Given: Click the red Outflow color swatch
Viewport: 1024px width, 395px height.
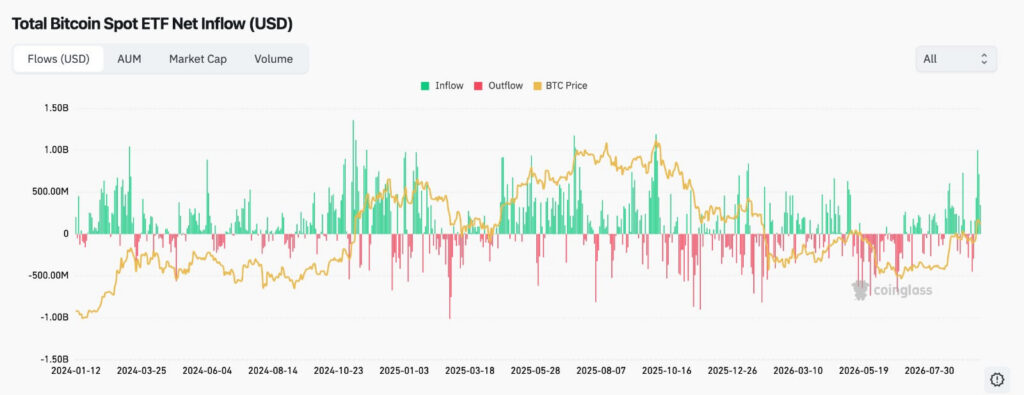Looking at the screenshot, I should click(x=478, y=86).
